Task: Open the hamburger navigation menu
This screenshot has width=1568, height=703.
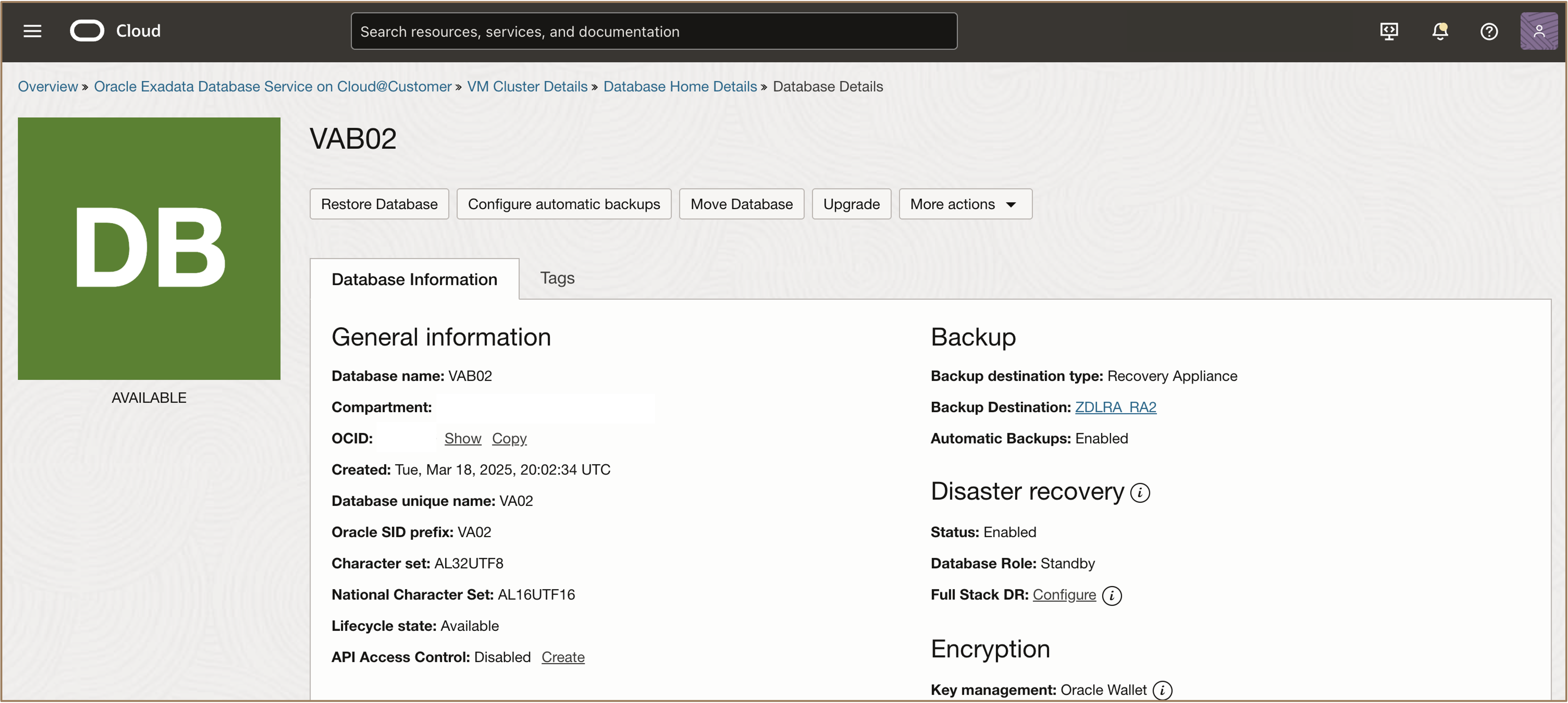Action: (32, 31)
